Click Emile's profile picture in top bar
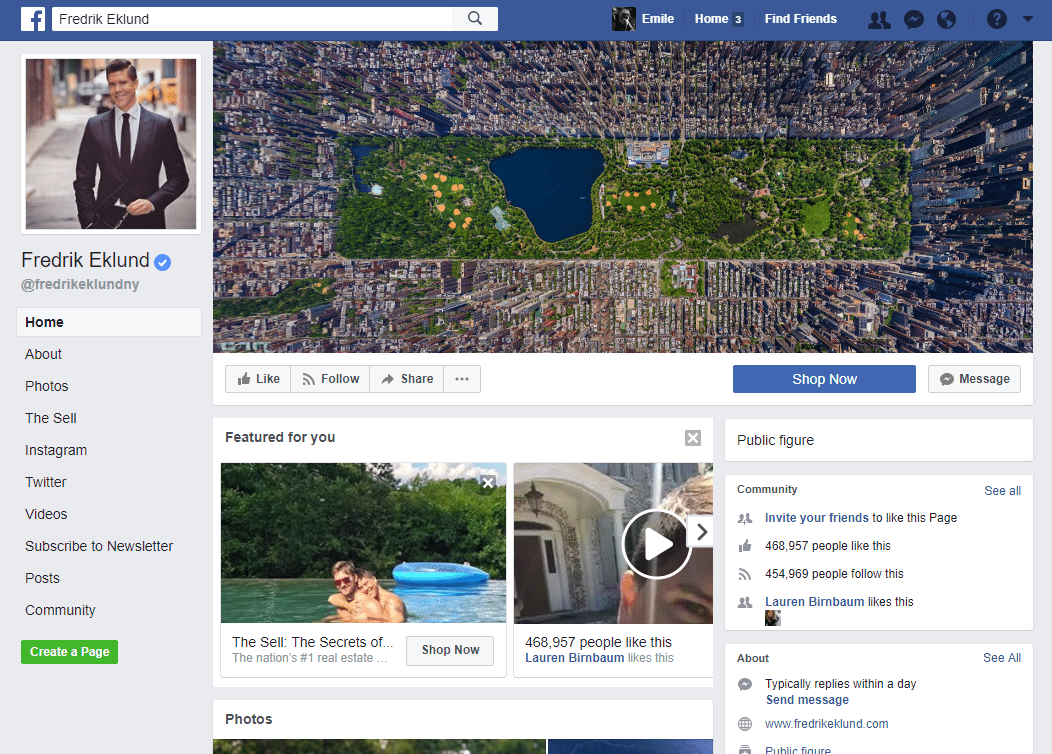This screenshot has width=1052, height=754. click(x=623, y=19)
